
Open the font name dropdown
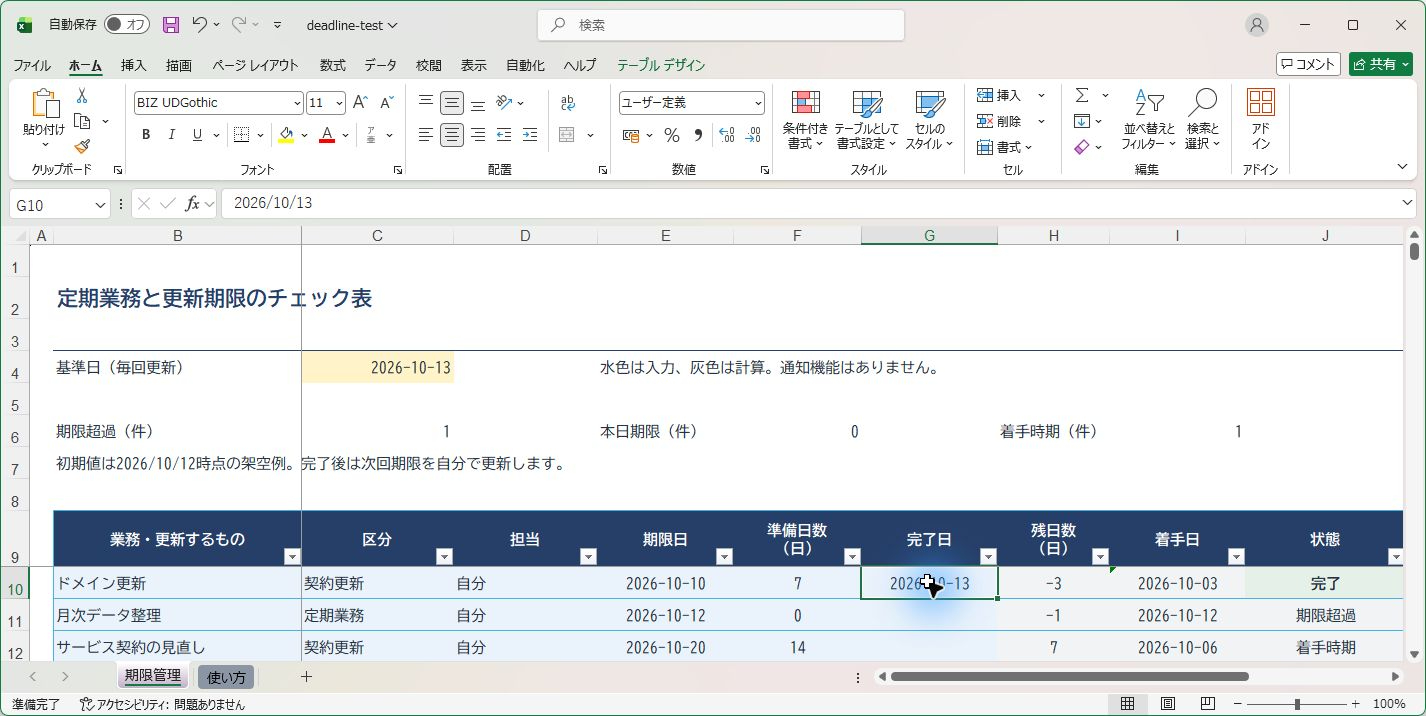(297, 103)
